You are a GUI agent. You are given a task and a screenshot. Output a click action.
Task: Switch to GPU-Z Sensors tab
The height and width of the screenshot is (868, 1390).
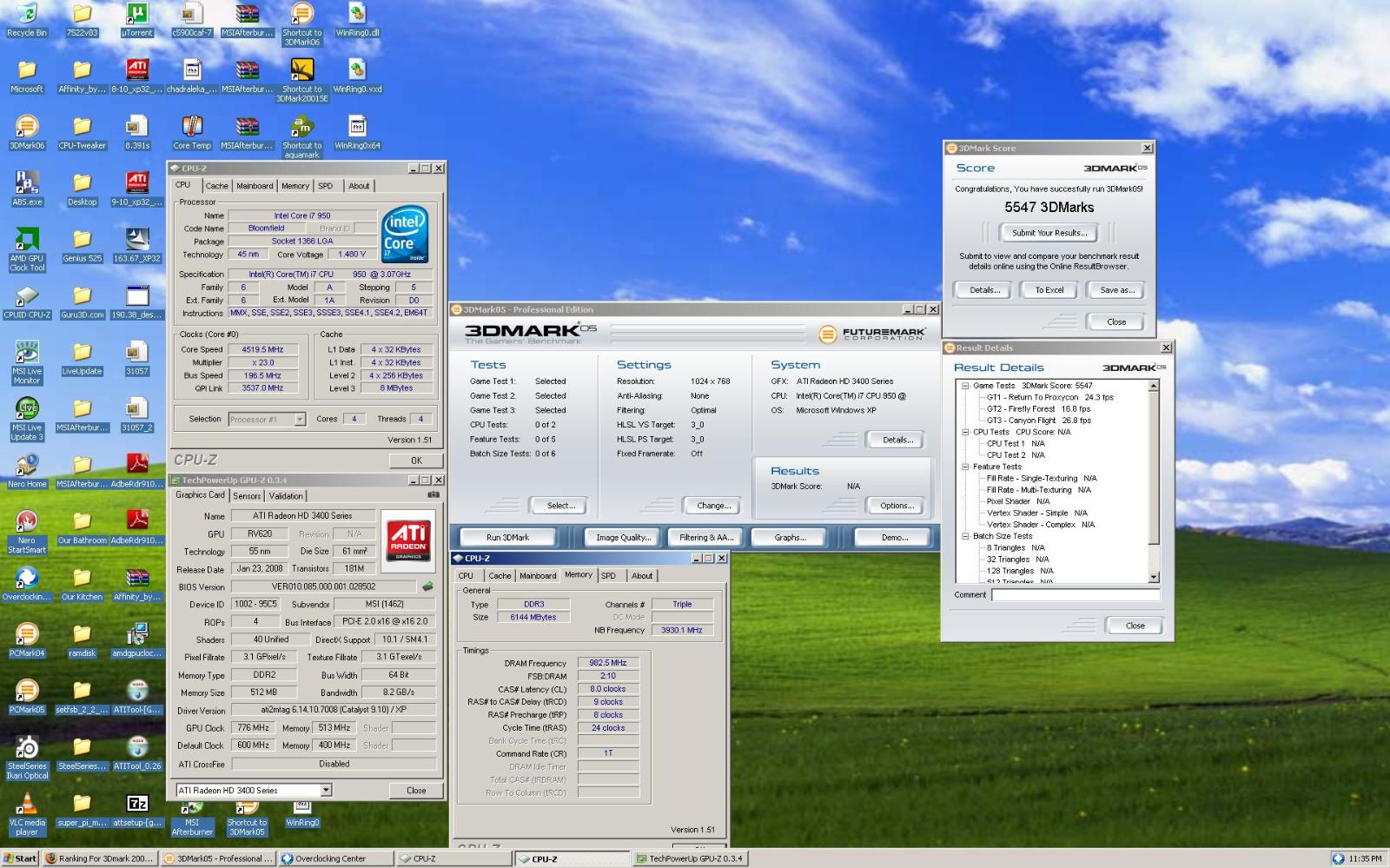(247, 496)
